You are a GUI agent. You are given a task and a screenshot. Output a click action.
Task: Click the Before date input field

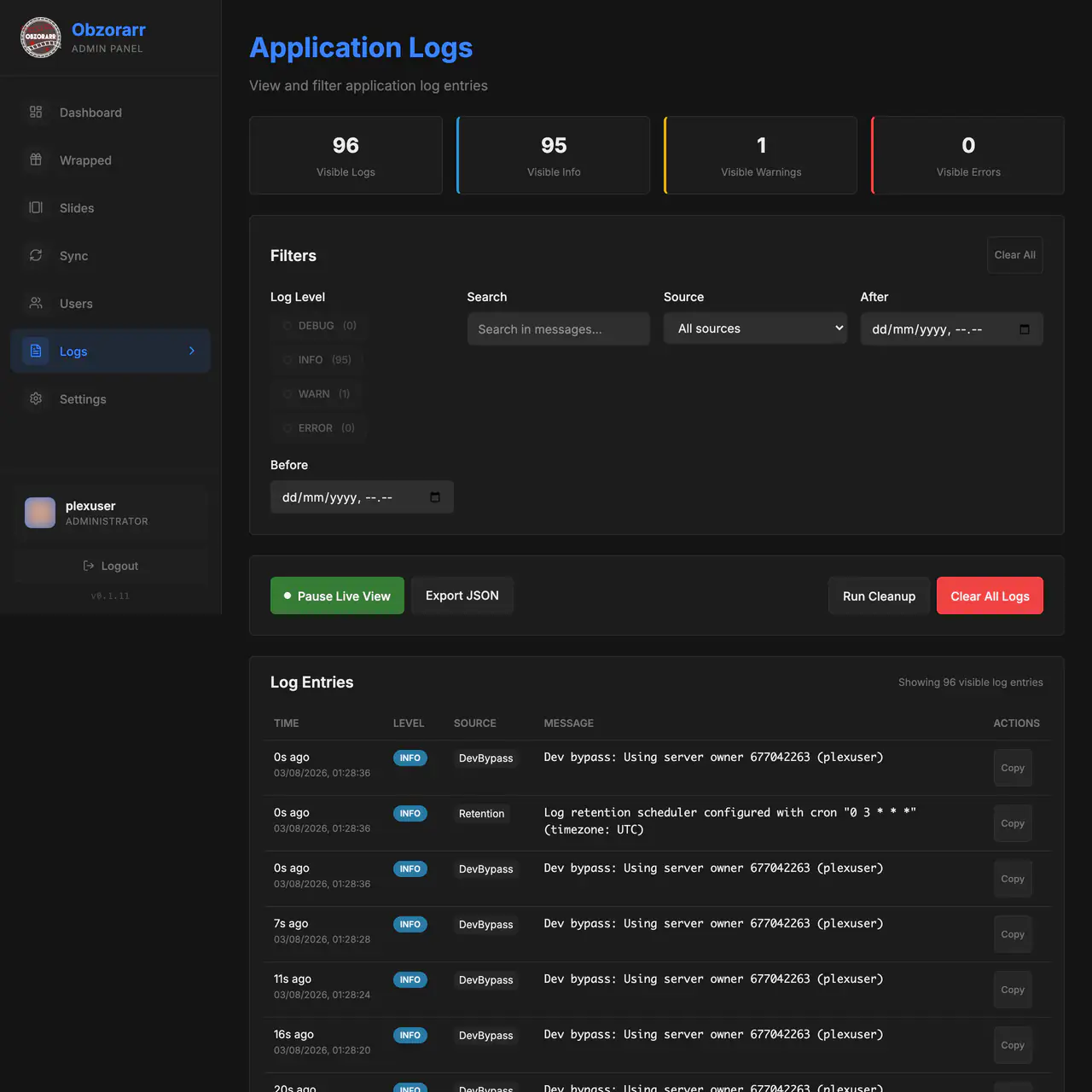tap(362, 497)
